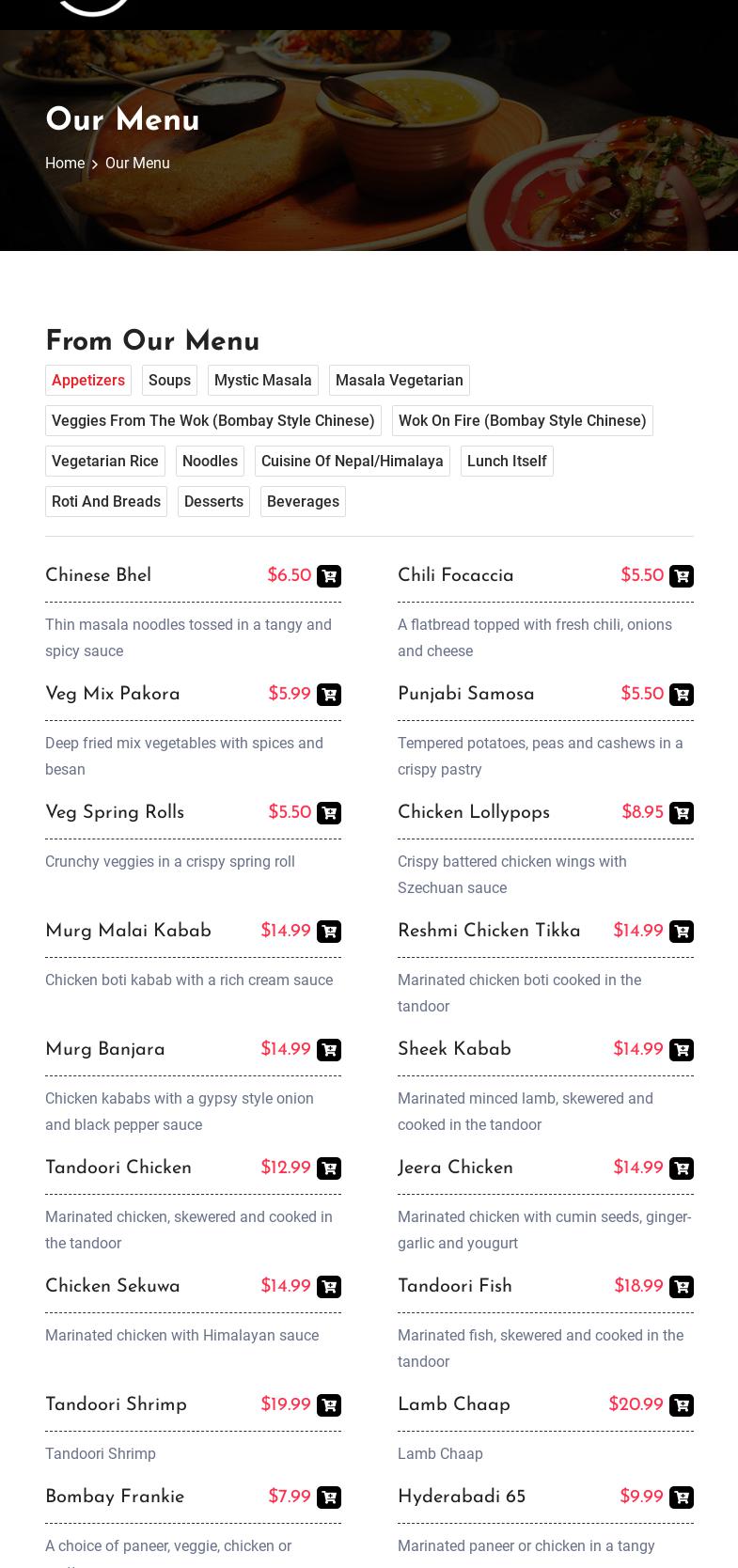738x1568 pixels.
Task: Click cart icon next to Bombay Frankie
Action: (x=328, y=1497)
